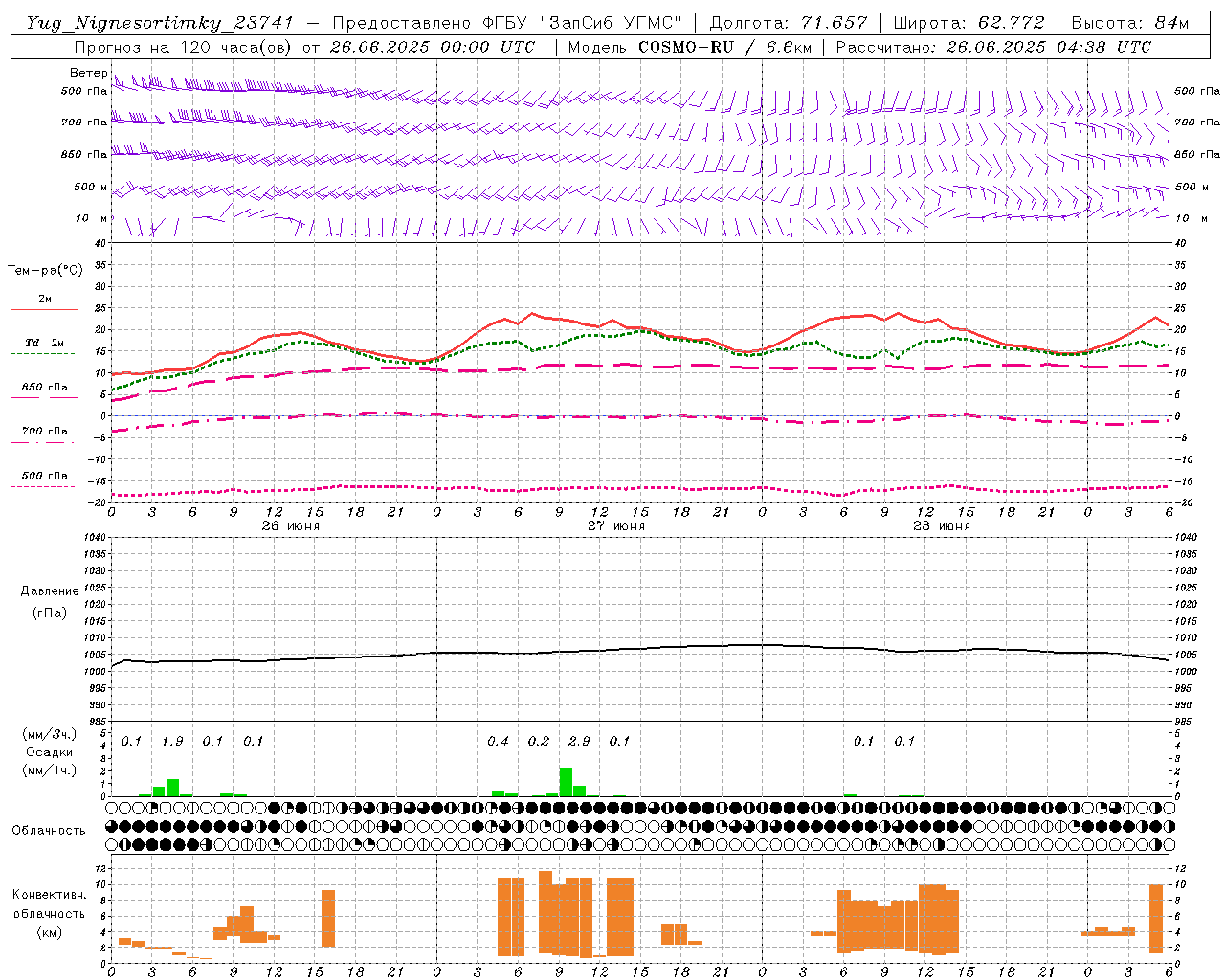The width and height of the screenshot is (1225, 980).
Task: Select the '27 июня' date label
Action: 616,526
